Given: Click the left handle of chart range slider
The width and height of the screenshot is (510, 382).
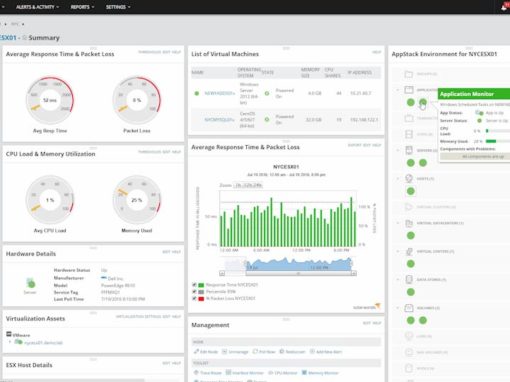Looking at the screenshot, I should tap(246, 264).
